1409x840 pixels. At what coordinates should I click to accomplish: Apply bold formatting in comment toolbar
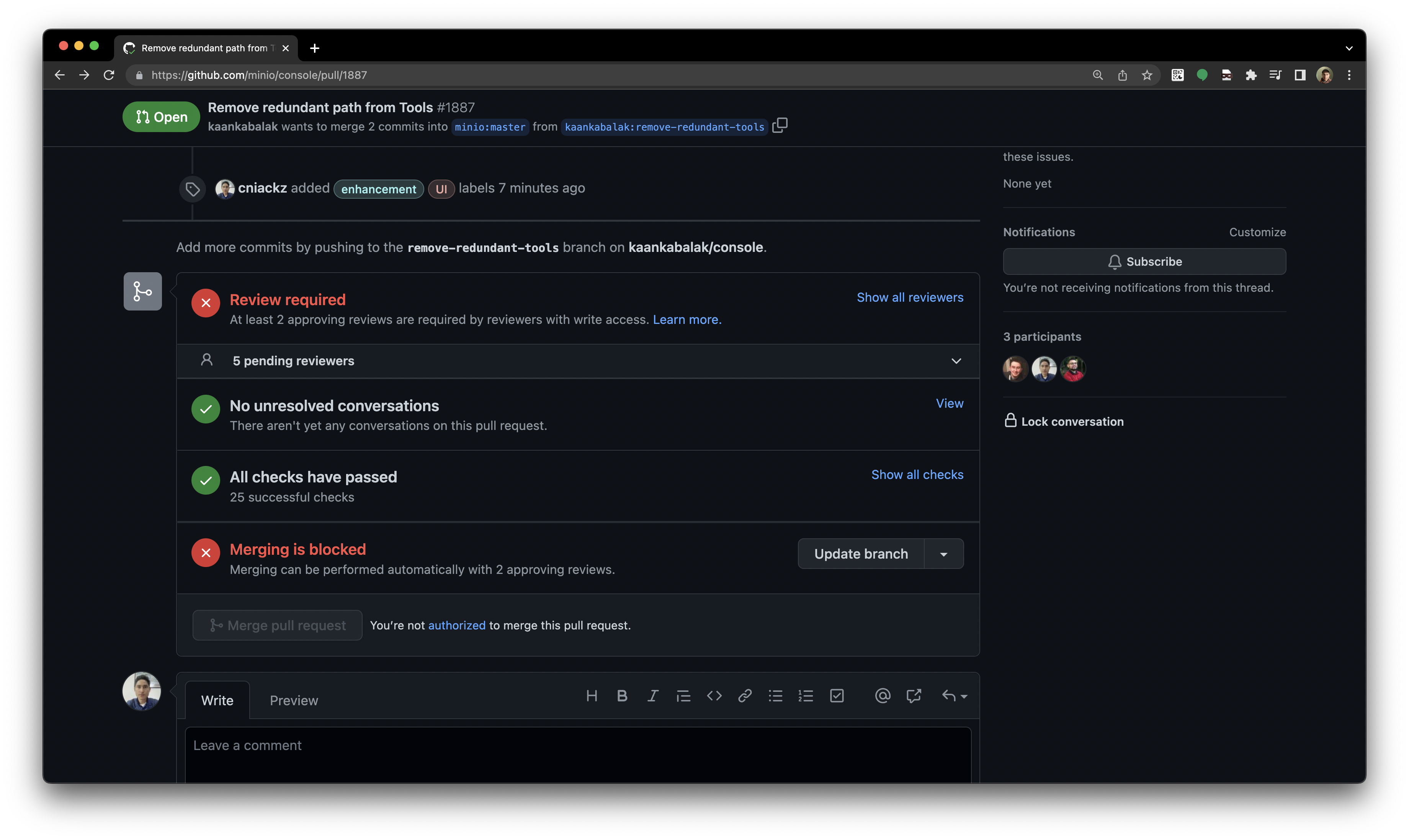click(x=621, y=696)
